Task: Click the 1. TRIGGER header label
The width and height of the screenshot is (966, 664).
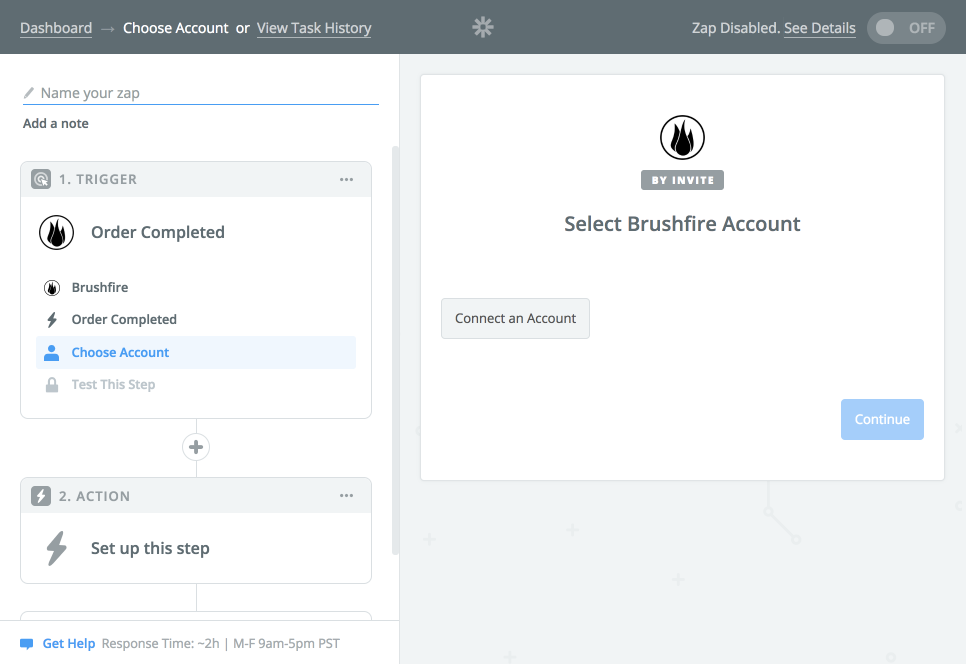Action: 98,179
